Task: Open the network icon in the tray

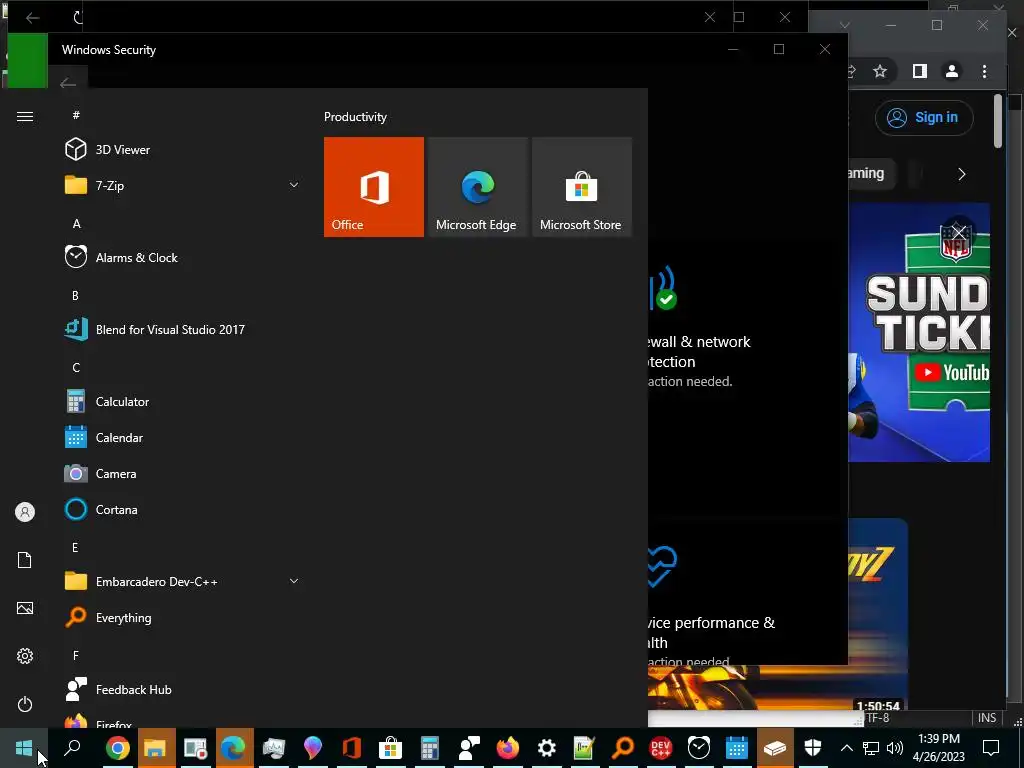Action: [x=871, y=748]
